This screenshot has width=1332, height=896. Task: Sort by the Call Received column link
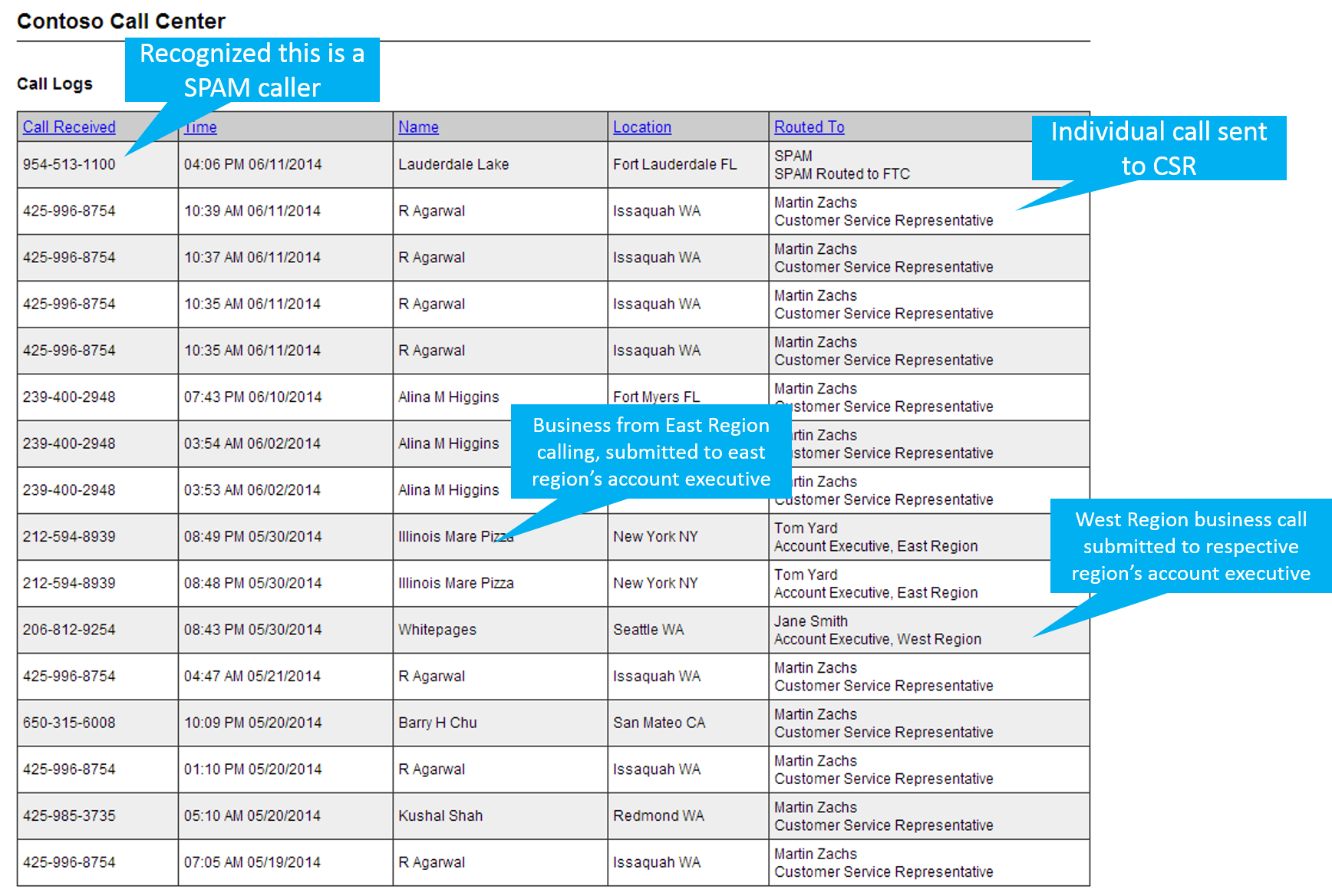tap(69, 127)
